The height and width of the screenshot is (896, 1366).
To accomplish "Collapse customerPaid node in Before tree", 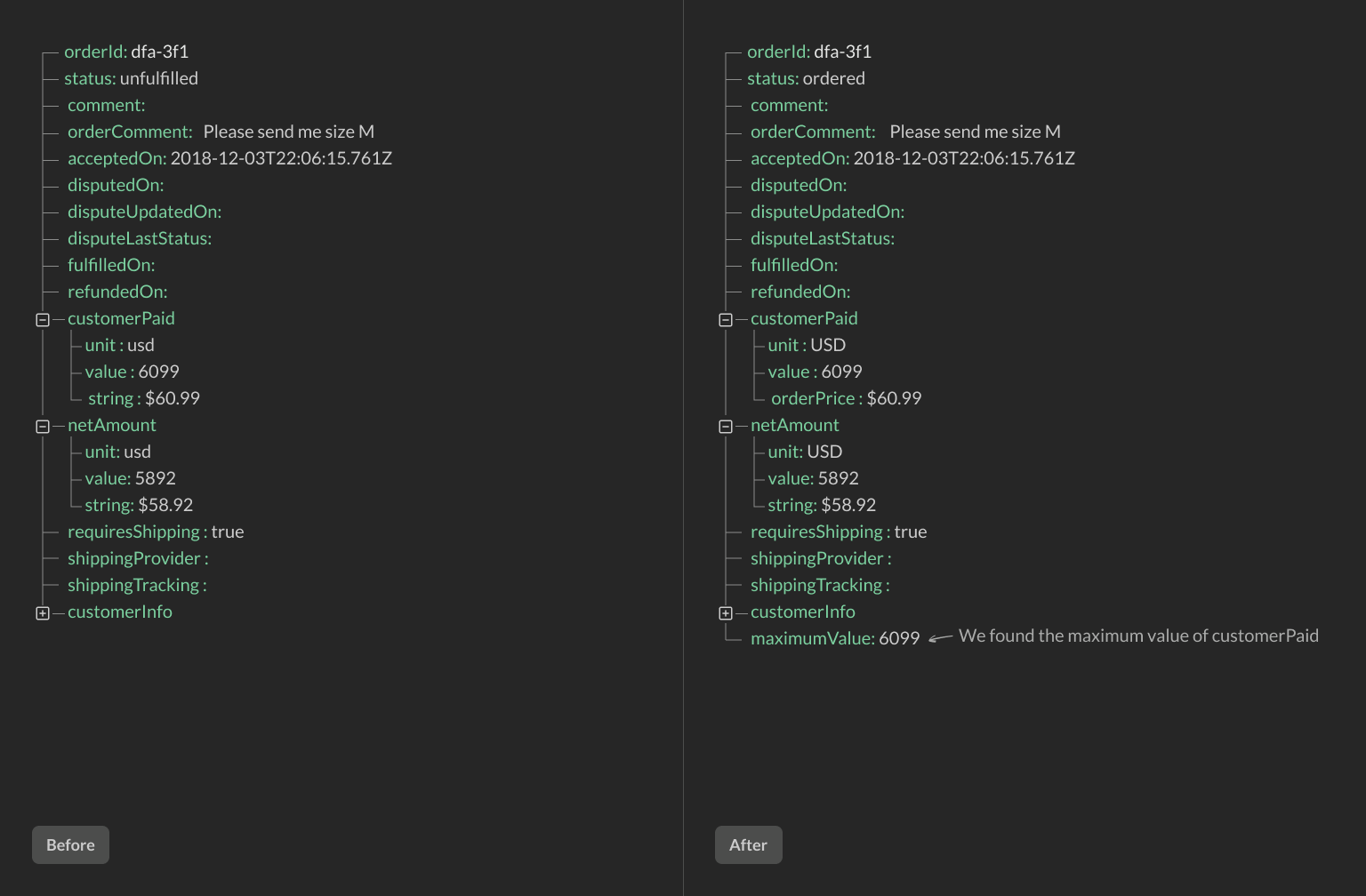I will 43,320.
